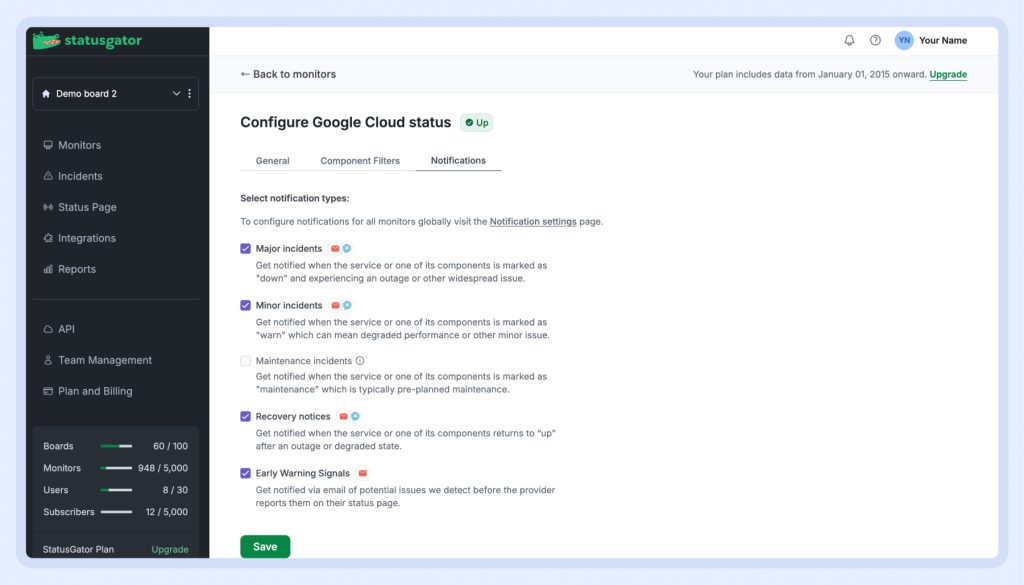Click the Maintenance incidents info icon
The height and width of the screenshot is (585, 1024).
click(x=360, y=361)
